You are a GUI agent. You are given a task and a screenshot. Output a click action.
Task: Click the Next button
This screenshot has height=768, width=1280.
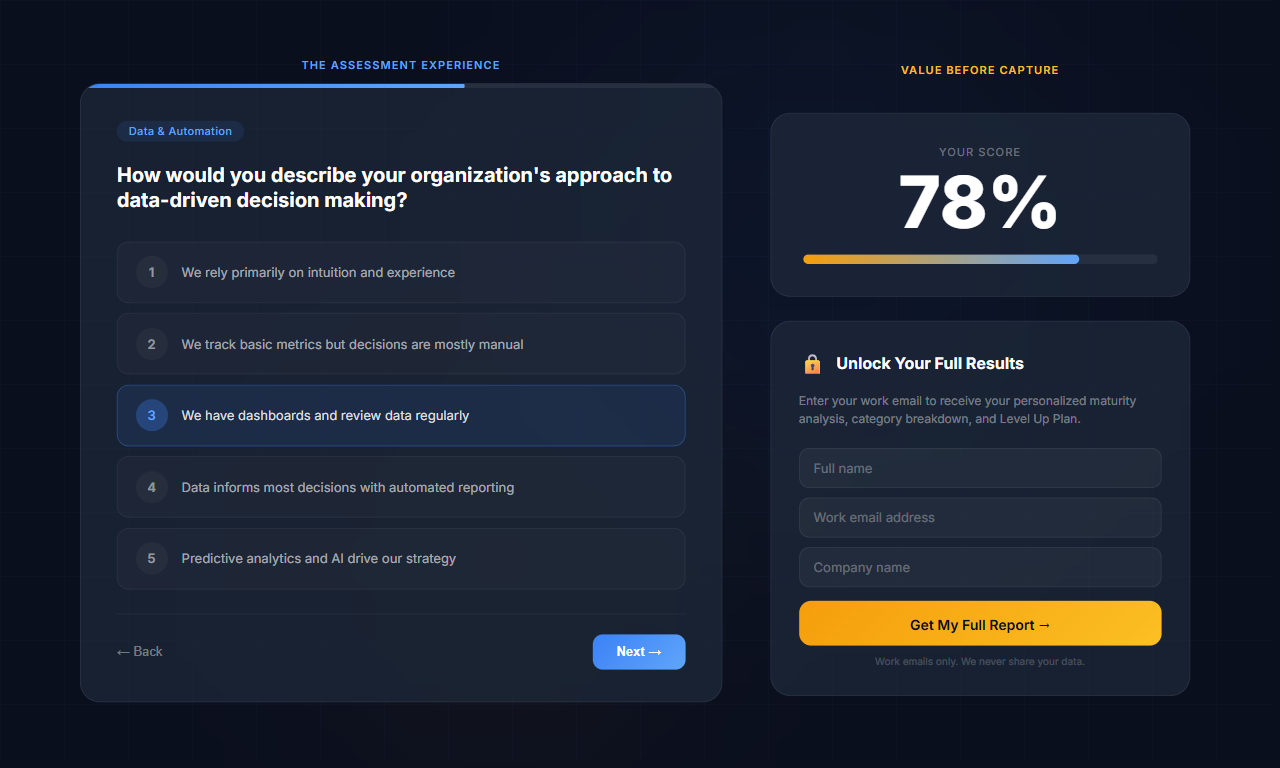pyautogui.click(x=639, y=651)
